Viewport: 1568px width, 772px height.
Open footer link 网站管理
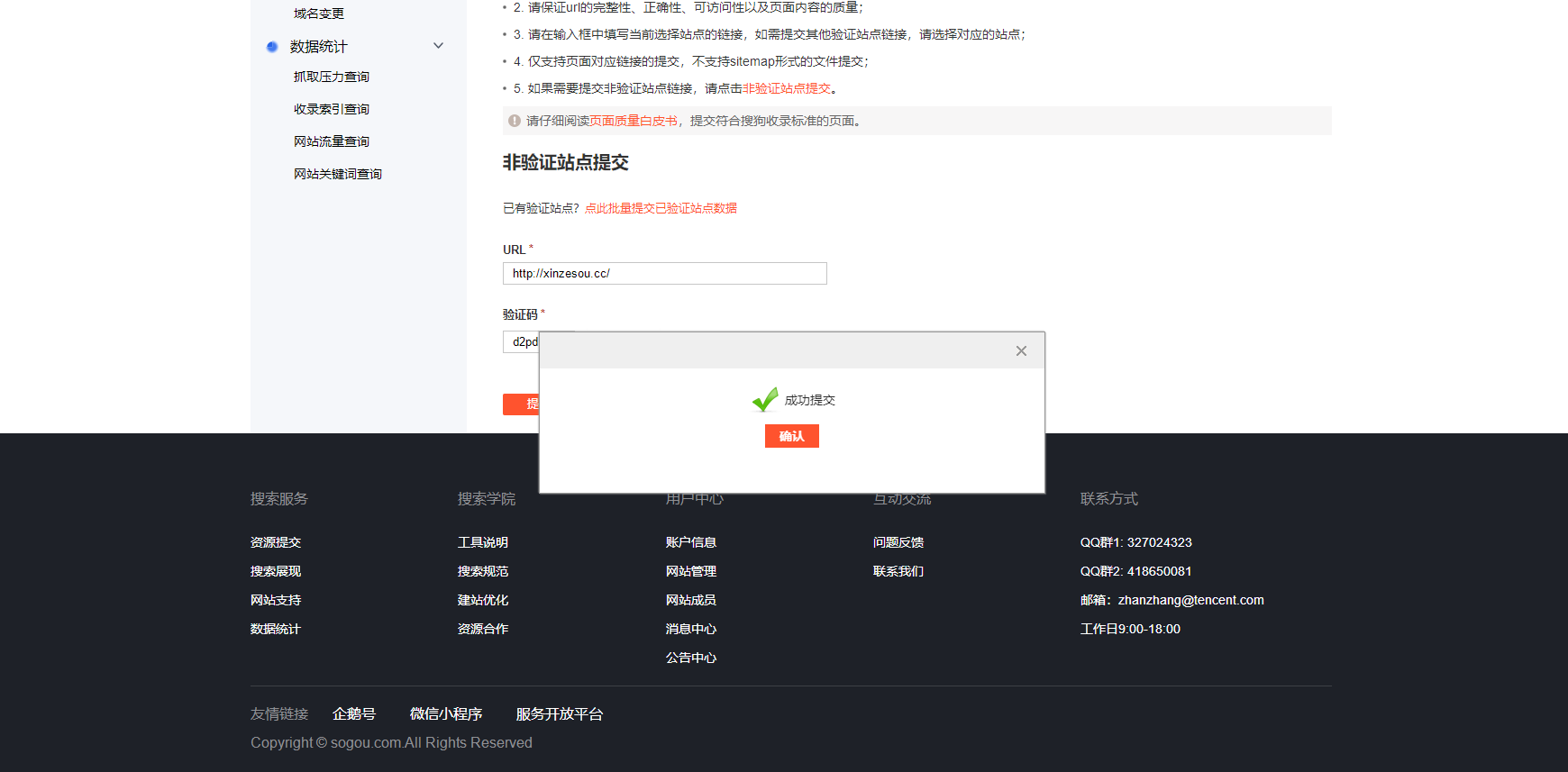coord(691,571)
